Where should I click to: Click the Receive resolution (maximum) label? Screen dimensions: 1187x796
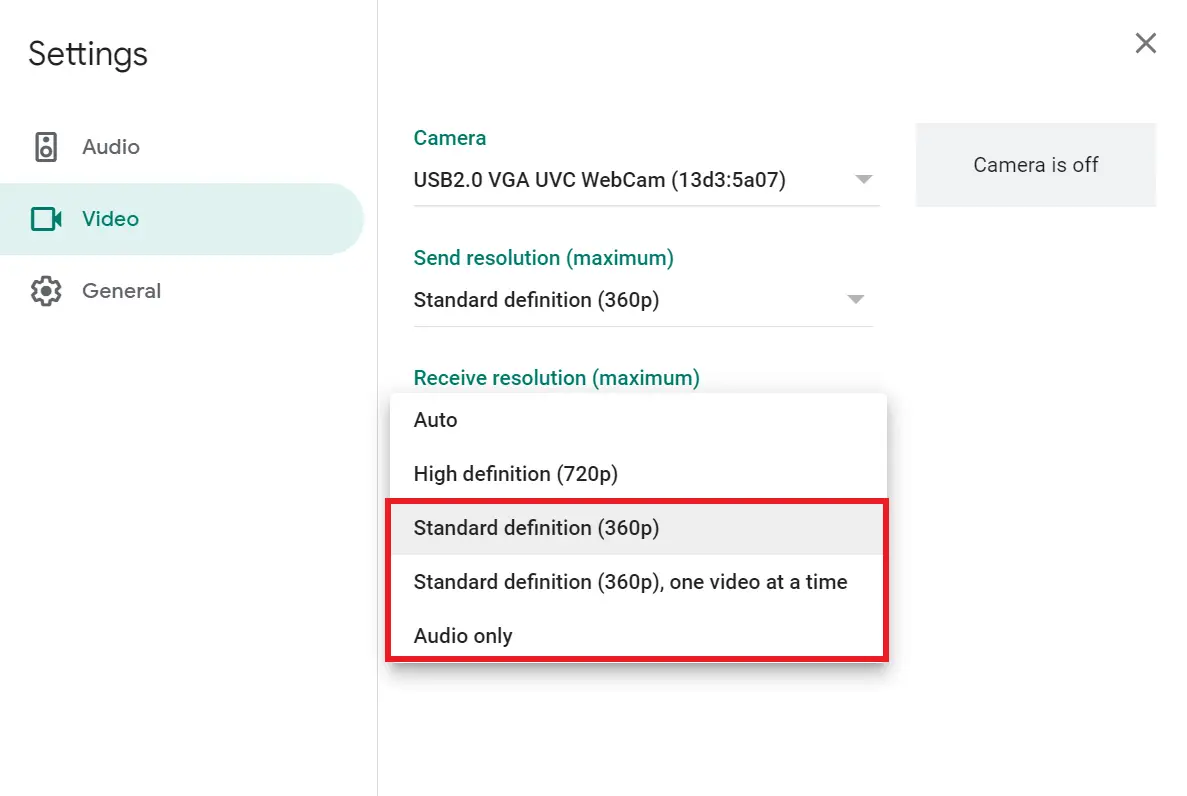point(556,378)
